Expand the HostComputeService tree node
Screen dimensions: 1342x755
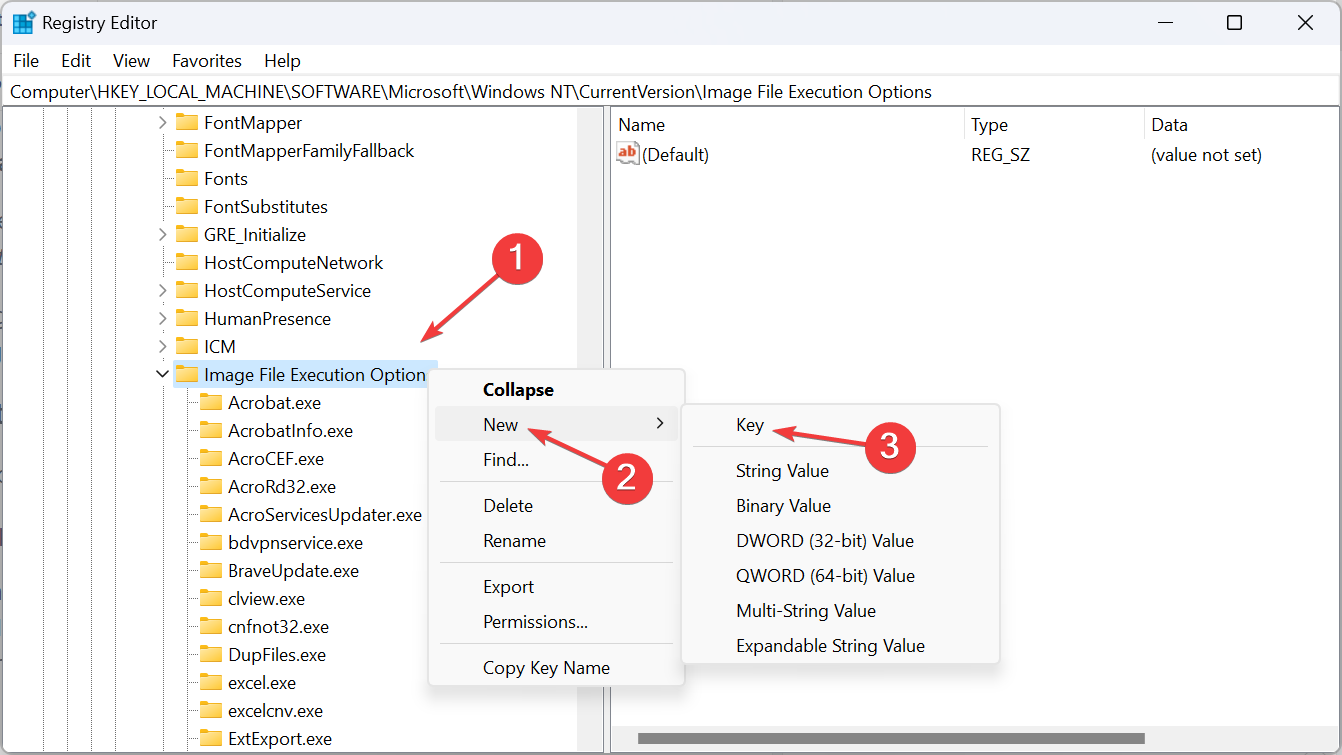[162, 291]
